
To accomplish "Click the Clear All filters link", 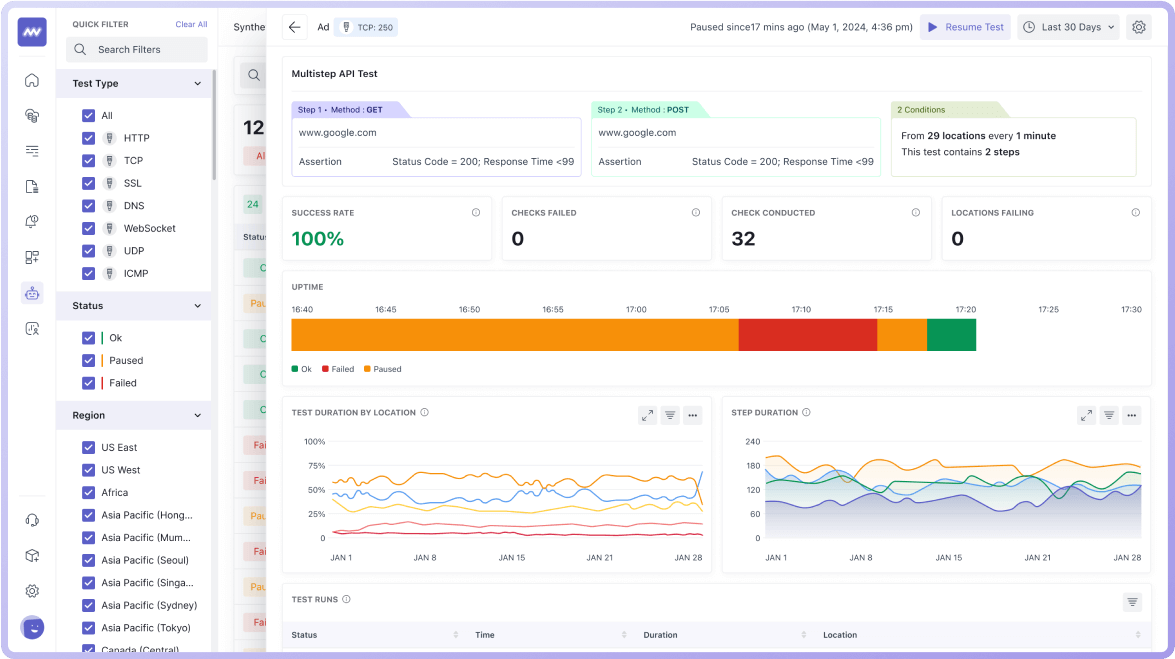I will 191,24.
